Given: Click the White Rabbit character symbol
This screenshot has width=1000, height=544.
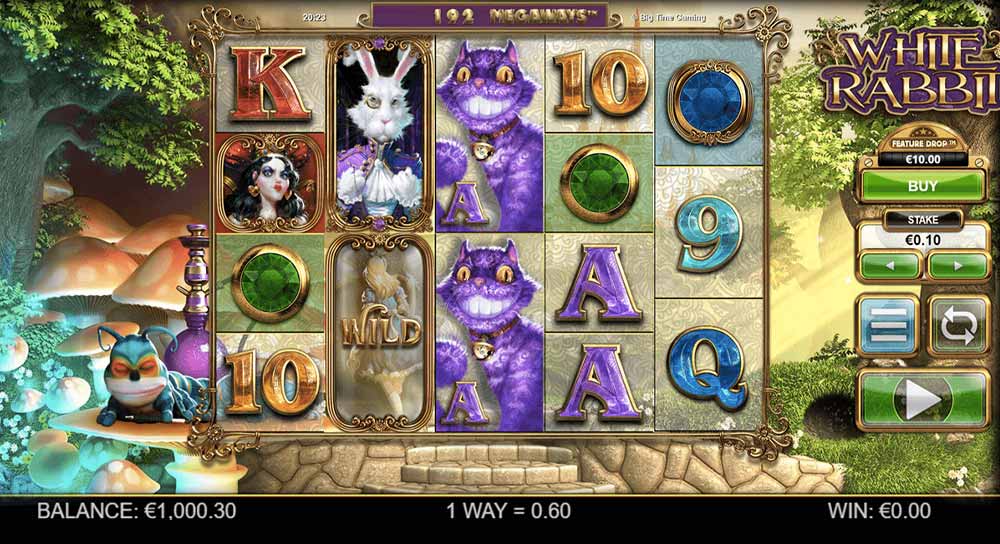Looking at the screenshot, I should click(x=380, y=135).
